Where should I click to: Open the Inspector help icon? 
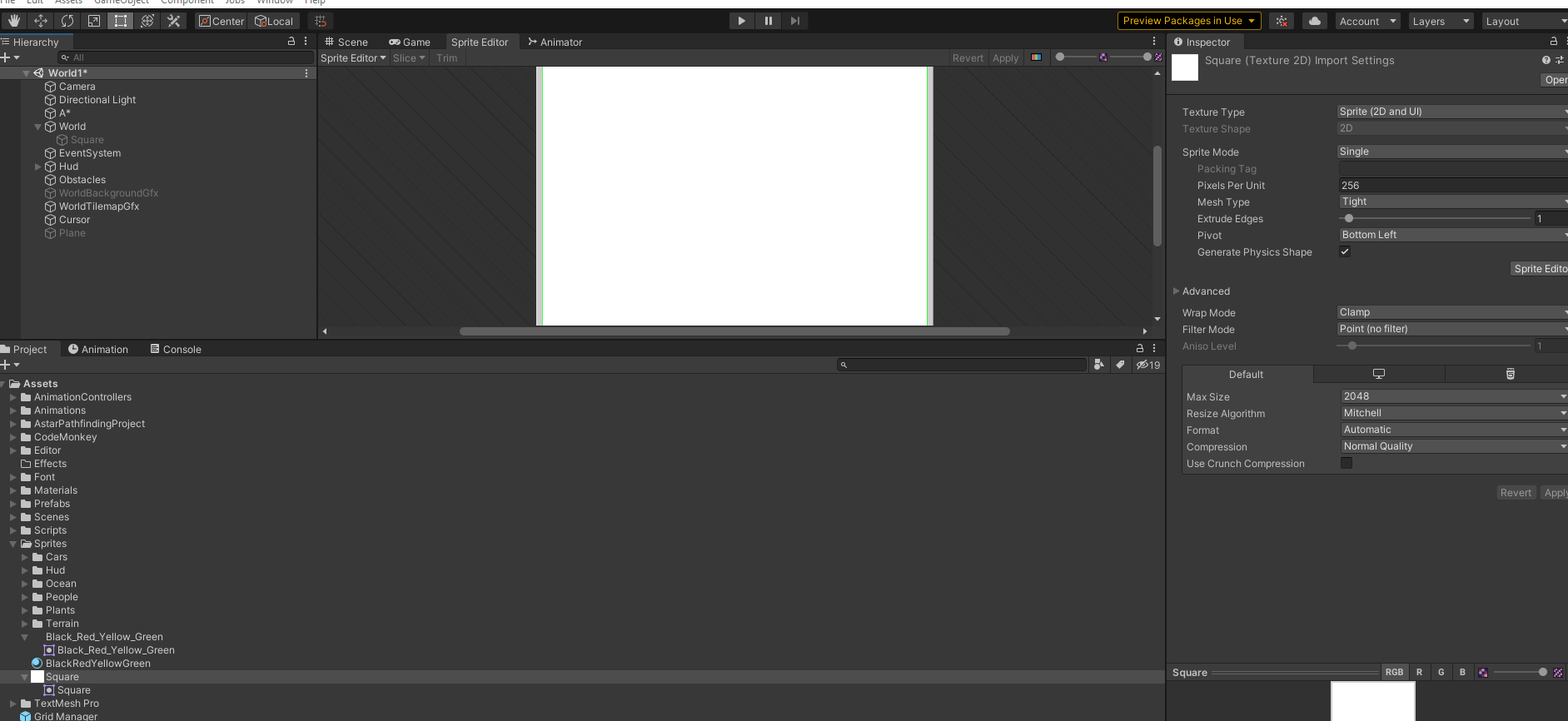(1546, 60)
